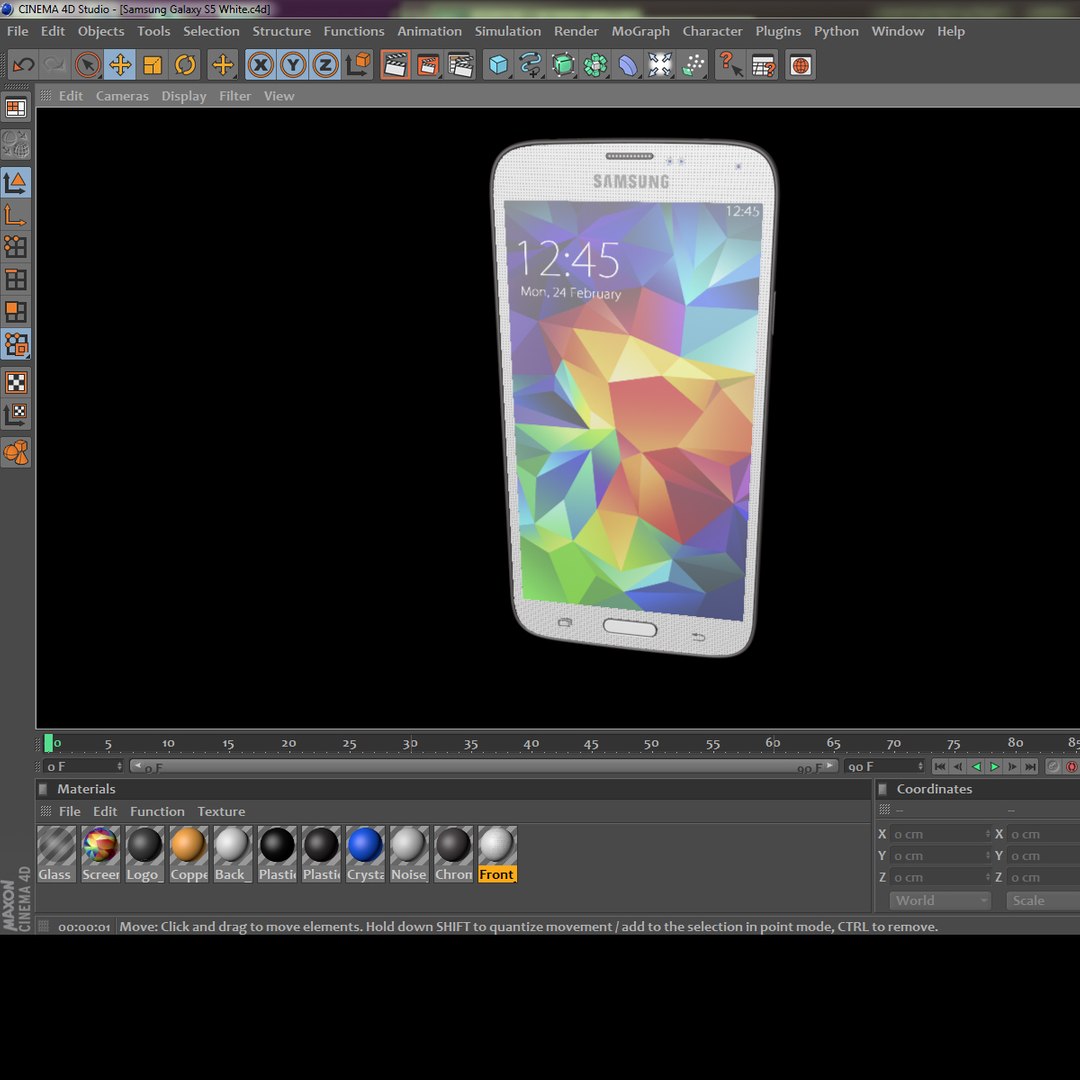Toggle the highlighted component selection mode icon

coord(16,344)
